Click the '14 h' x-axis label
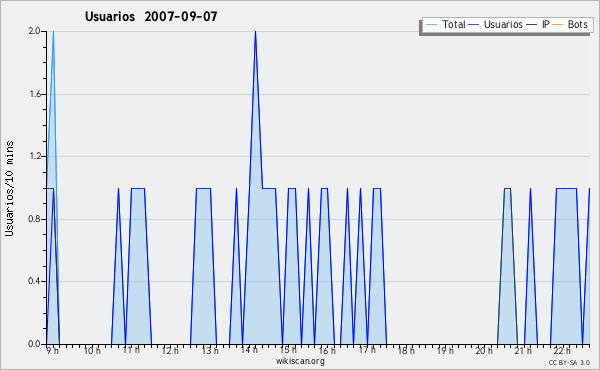The width and height of the screenshot is (600, 370). pos(249,350)
